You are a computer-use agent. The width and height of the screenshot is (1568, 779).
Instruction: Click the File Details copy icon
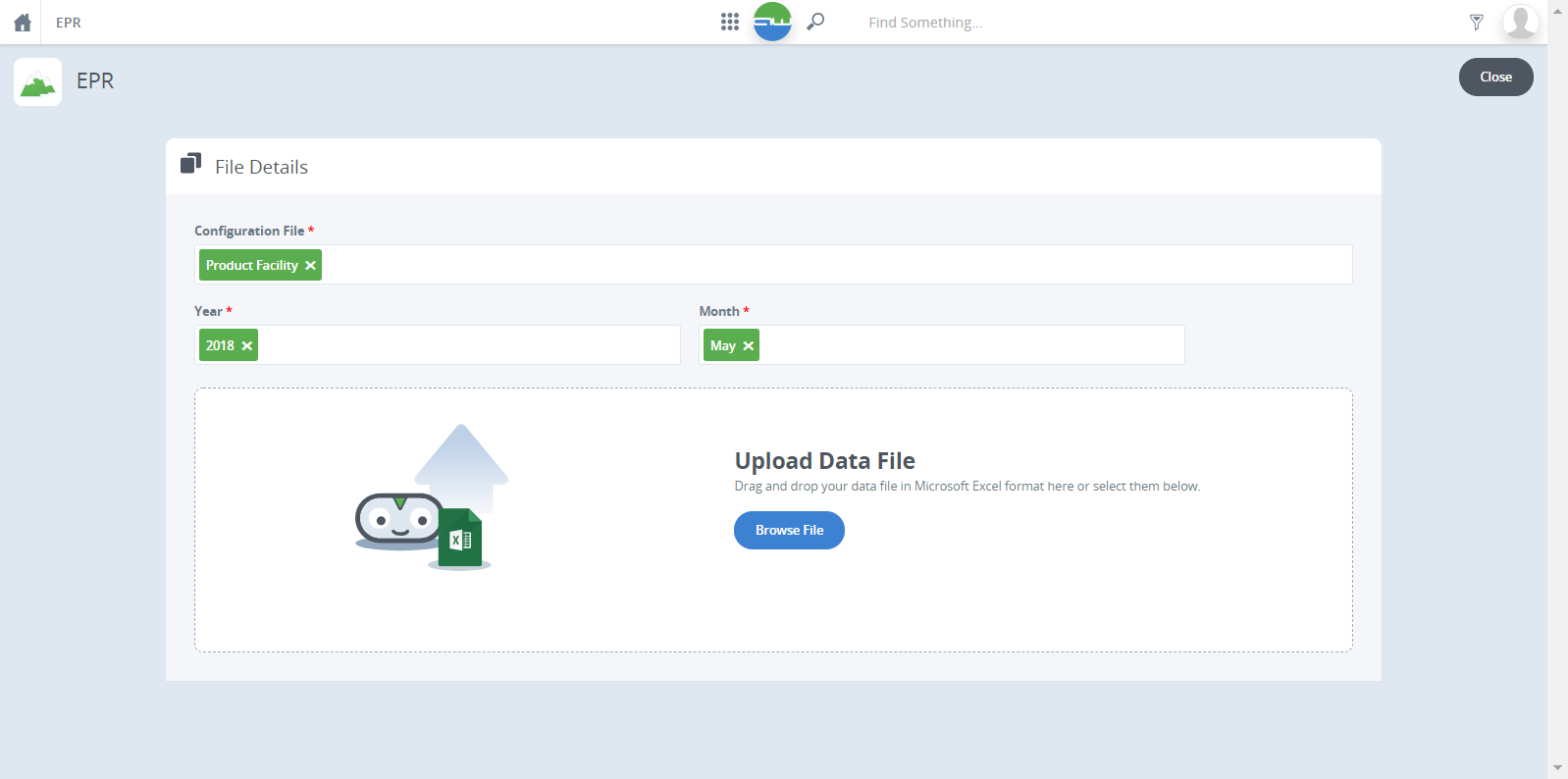coord(190,164)
